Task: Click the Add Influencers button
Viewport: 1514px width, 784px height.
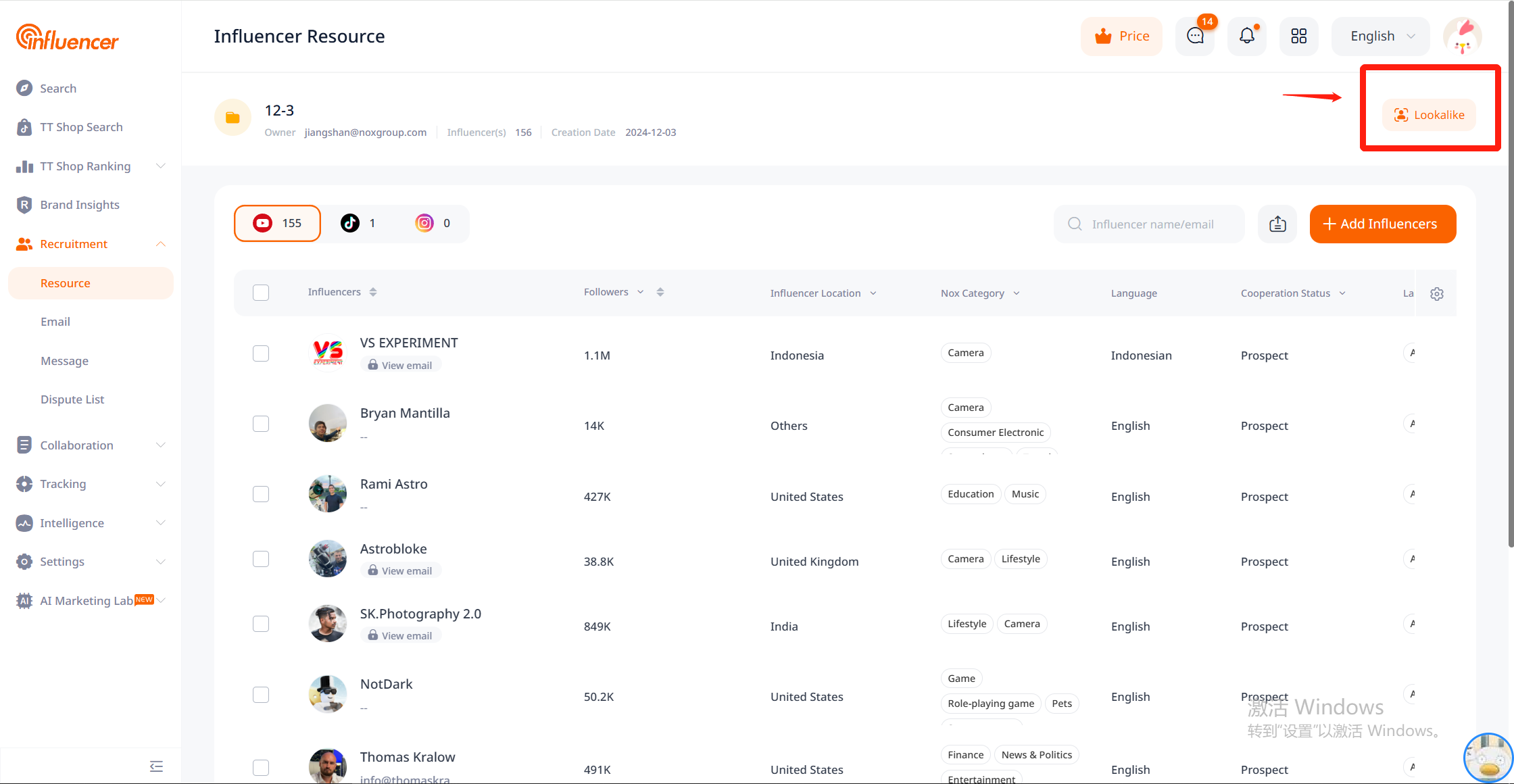Action: pyautogui.click(x=1382, y=224)
